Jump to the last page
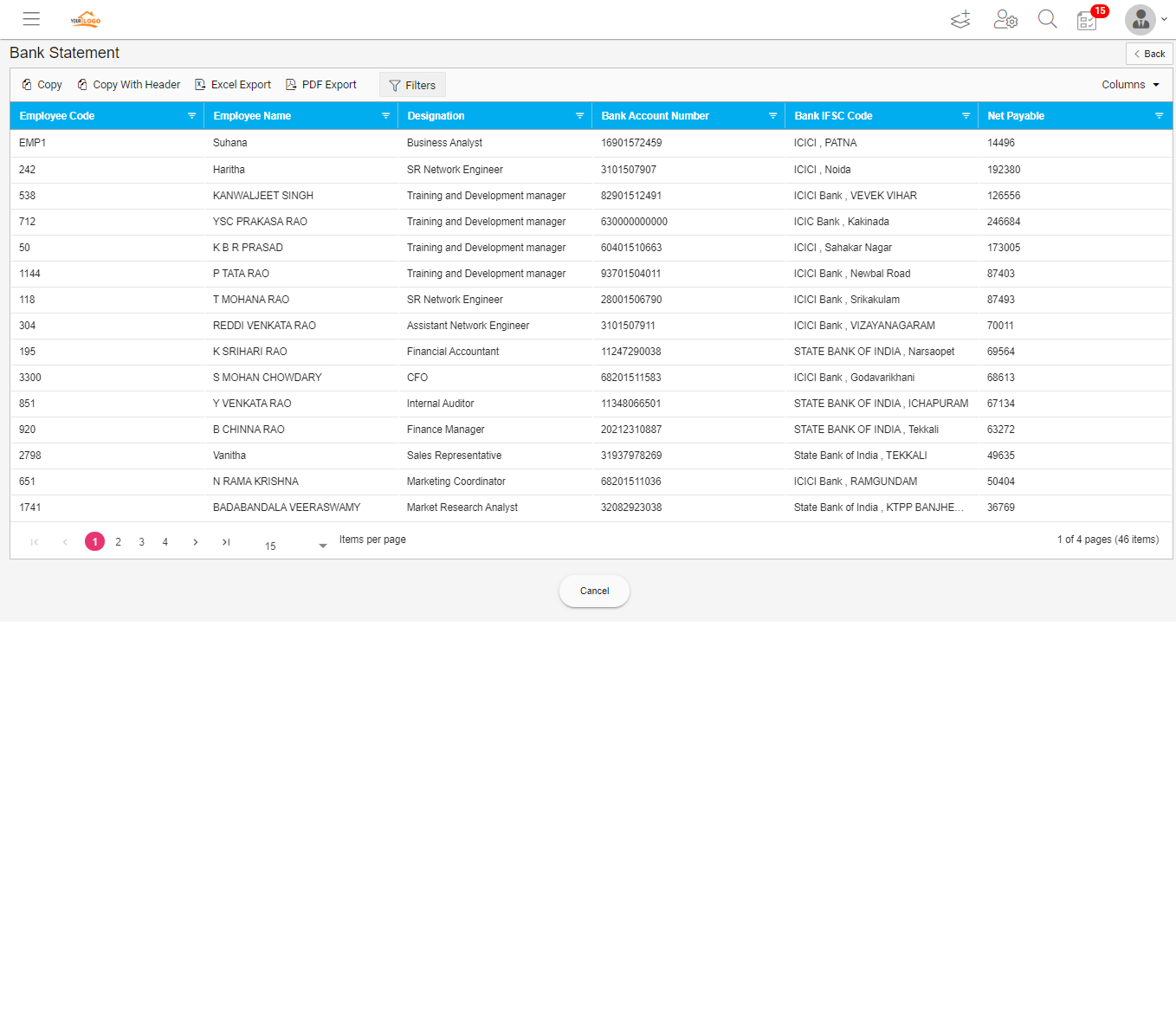The width and height of the screenshot is (1176, 1015). (226, 542)
